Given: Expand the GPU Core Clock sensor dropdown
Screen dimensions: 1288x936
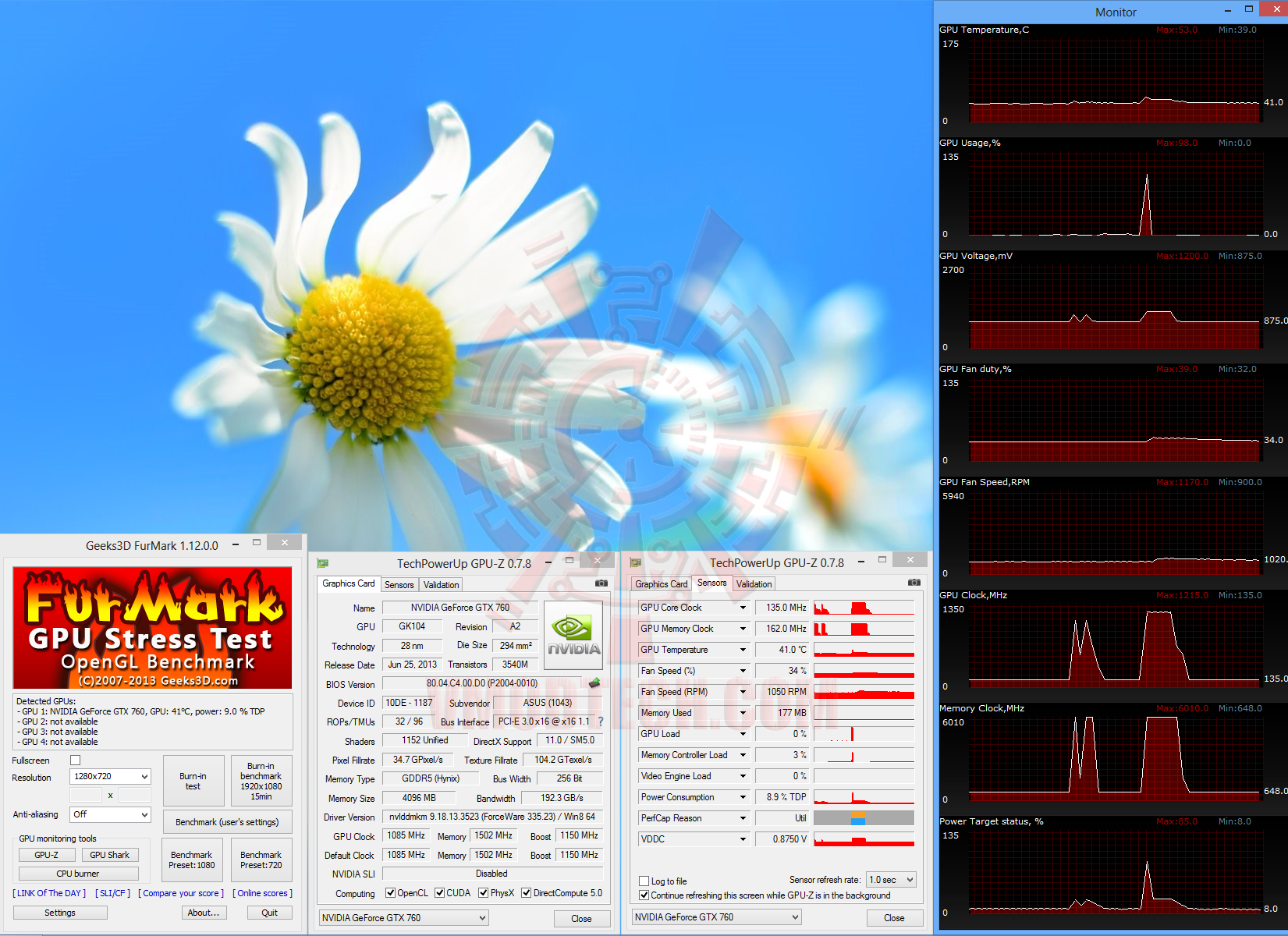Looking at the screenshot, I should [x=743, y=608].
